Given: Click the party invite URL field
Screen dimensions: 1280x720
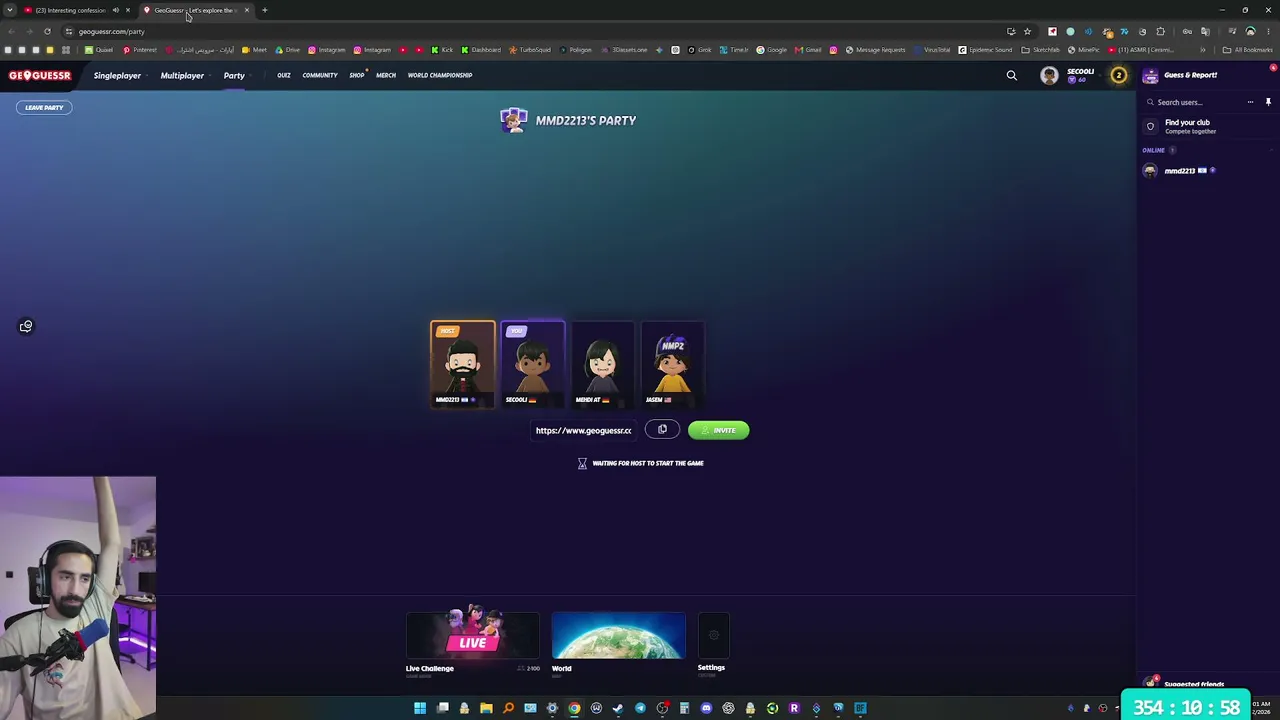Looking at the screenshot, I should click(584, 430).
